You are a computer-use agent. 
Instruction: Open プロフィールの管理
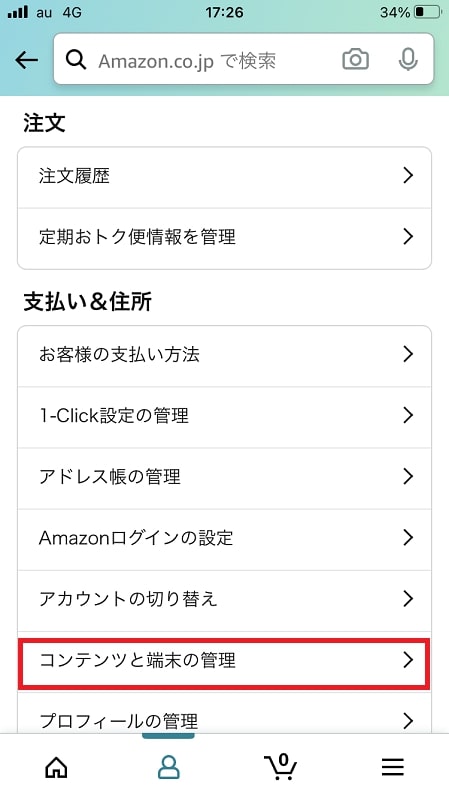[224, 714]
